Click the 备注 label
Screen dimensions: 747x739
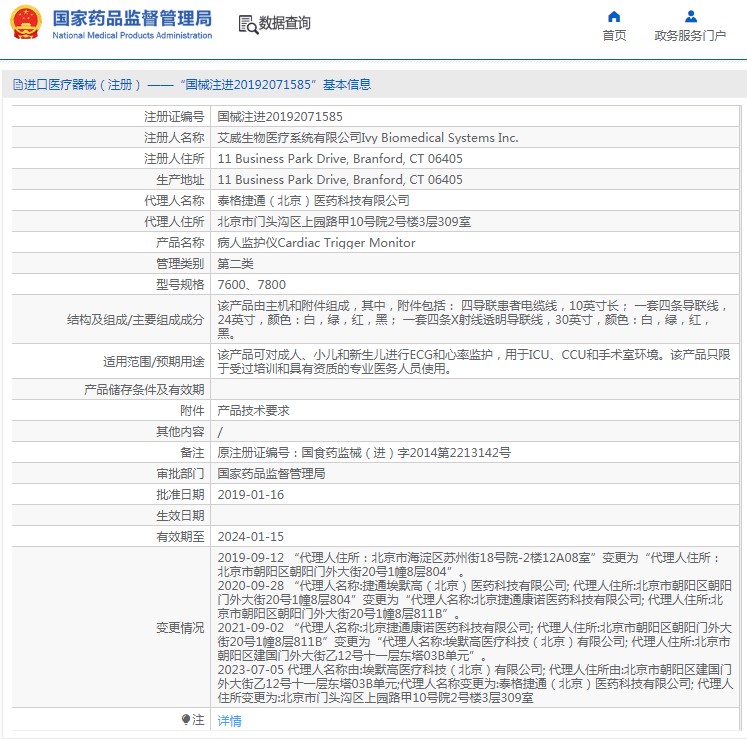[x=192, y=453]
